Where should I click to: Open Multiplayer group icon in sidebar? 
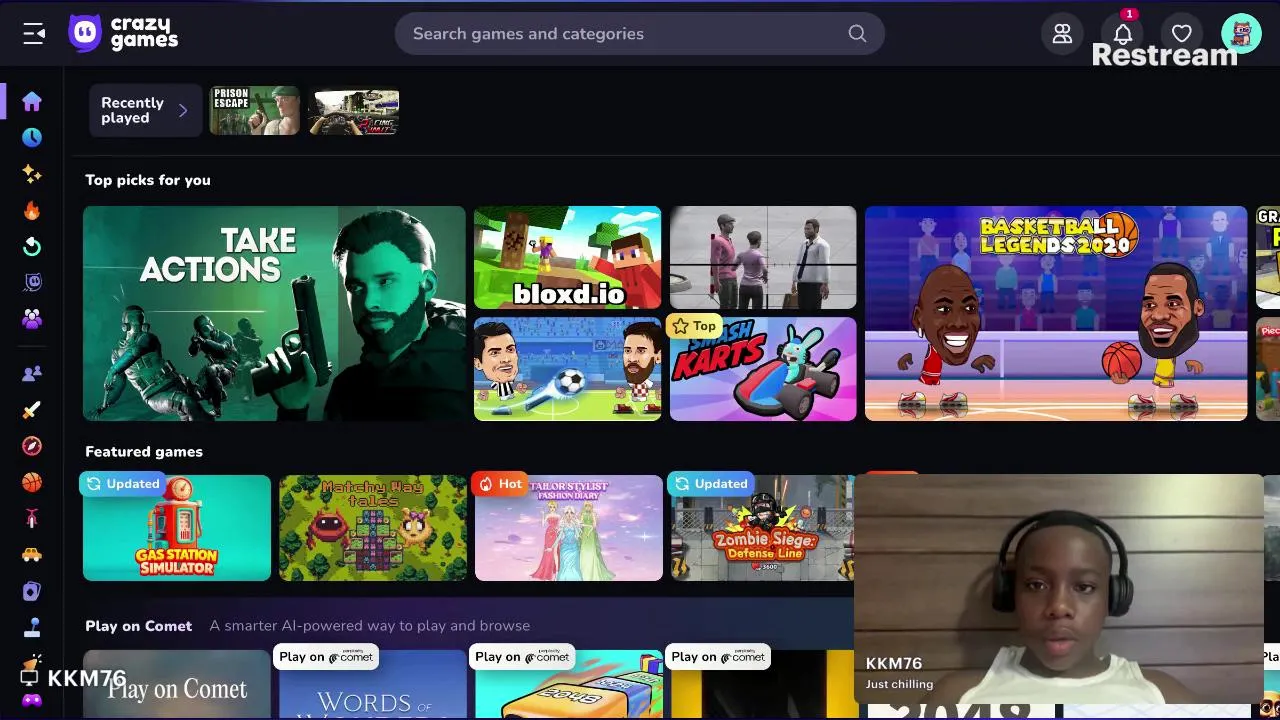32,319
